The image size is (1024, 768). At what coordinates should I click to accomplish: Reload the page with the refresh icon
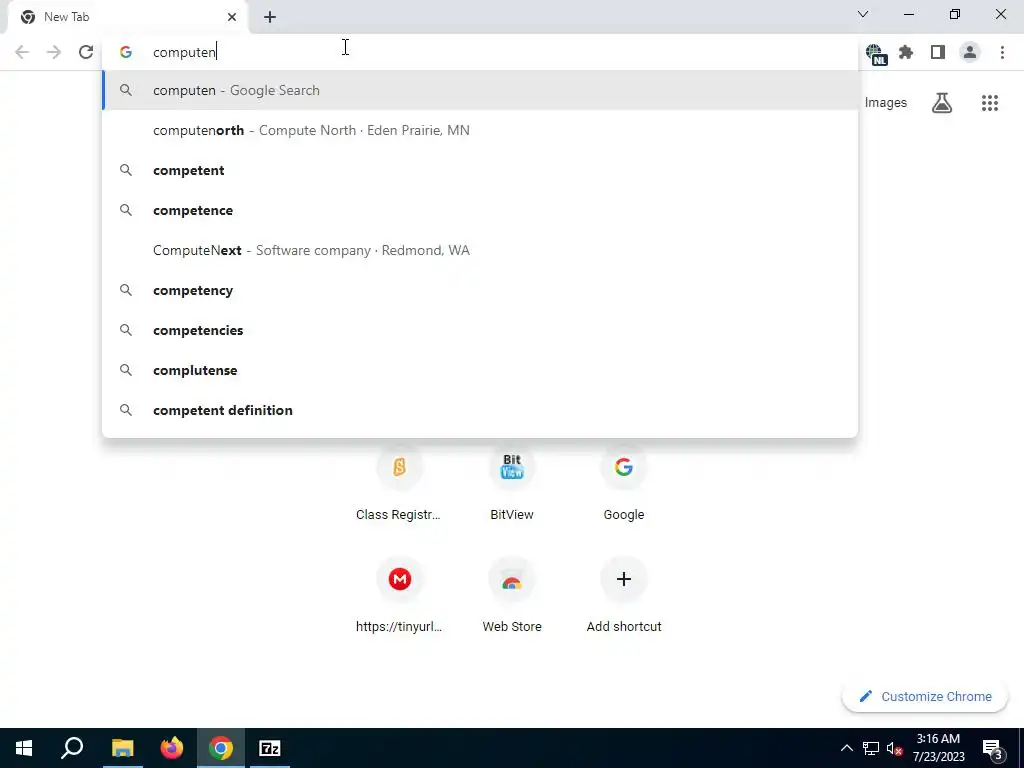(x=86, y=52)
